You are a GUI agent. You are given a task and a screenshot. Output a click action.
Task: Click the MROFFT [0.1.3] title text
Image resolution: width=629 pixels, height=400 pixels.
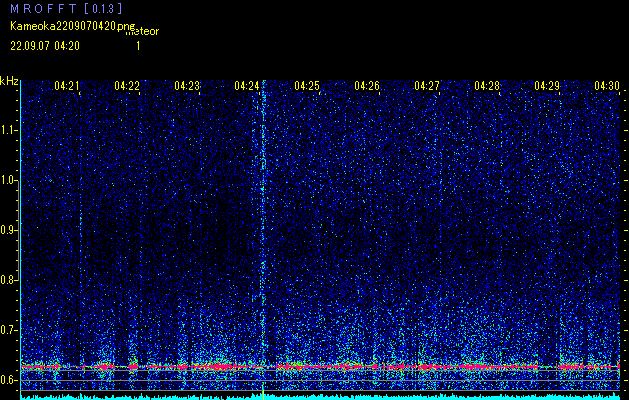click(66, 8)
